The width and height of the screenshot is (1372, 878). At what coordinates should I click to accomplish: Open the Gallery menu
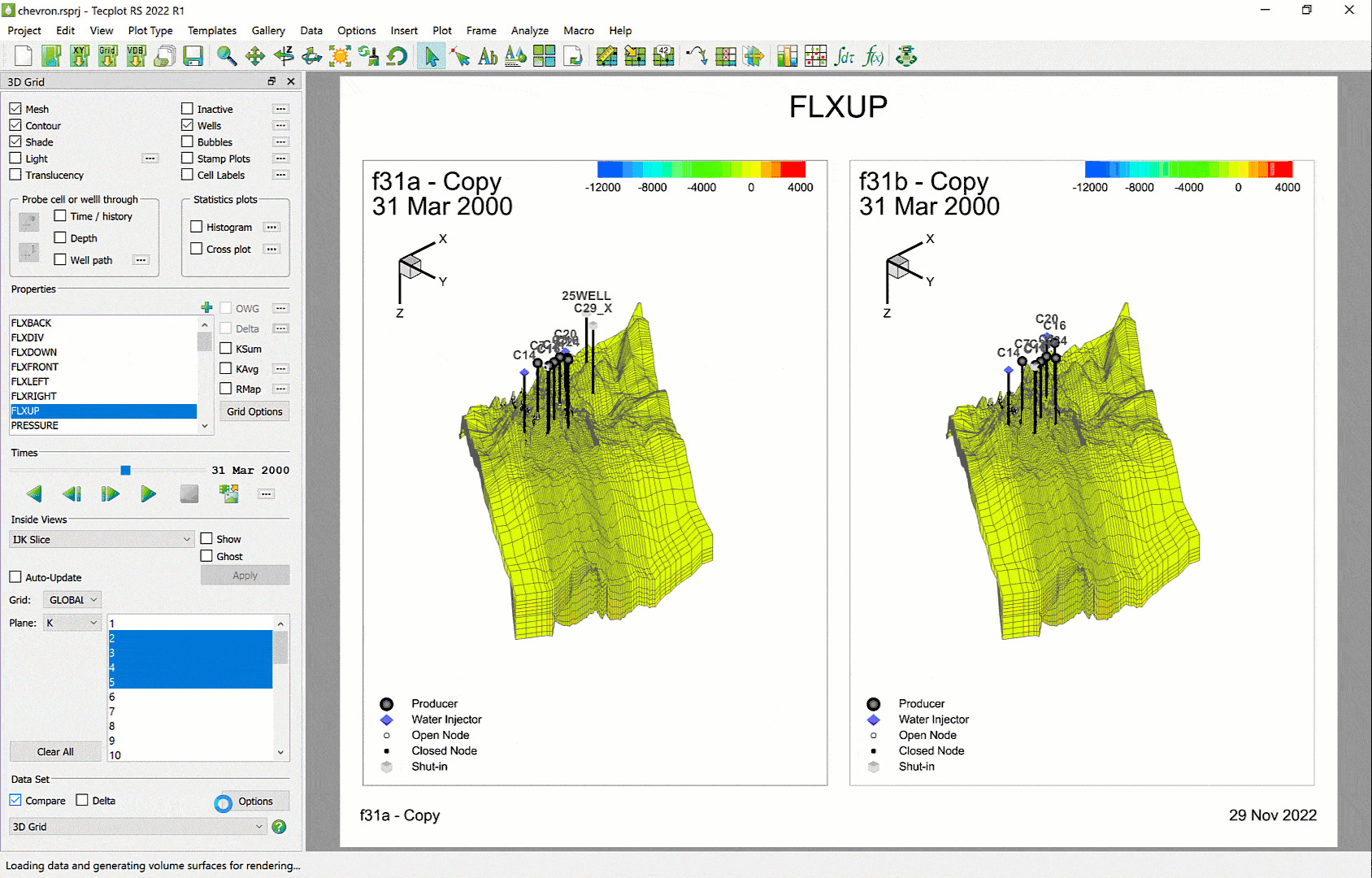[268, 30]
